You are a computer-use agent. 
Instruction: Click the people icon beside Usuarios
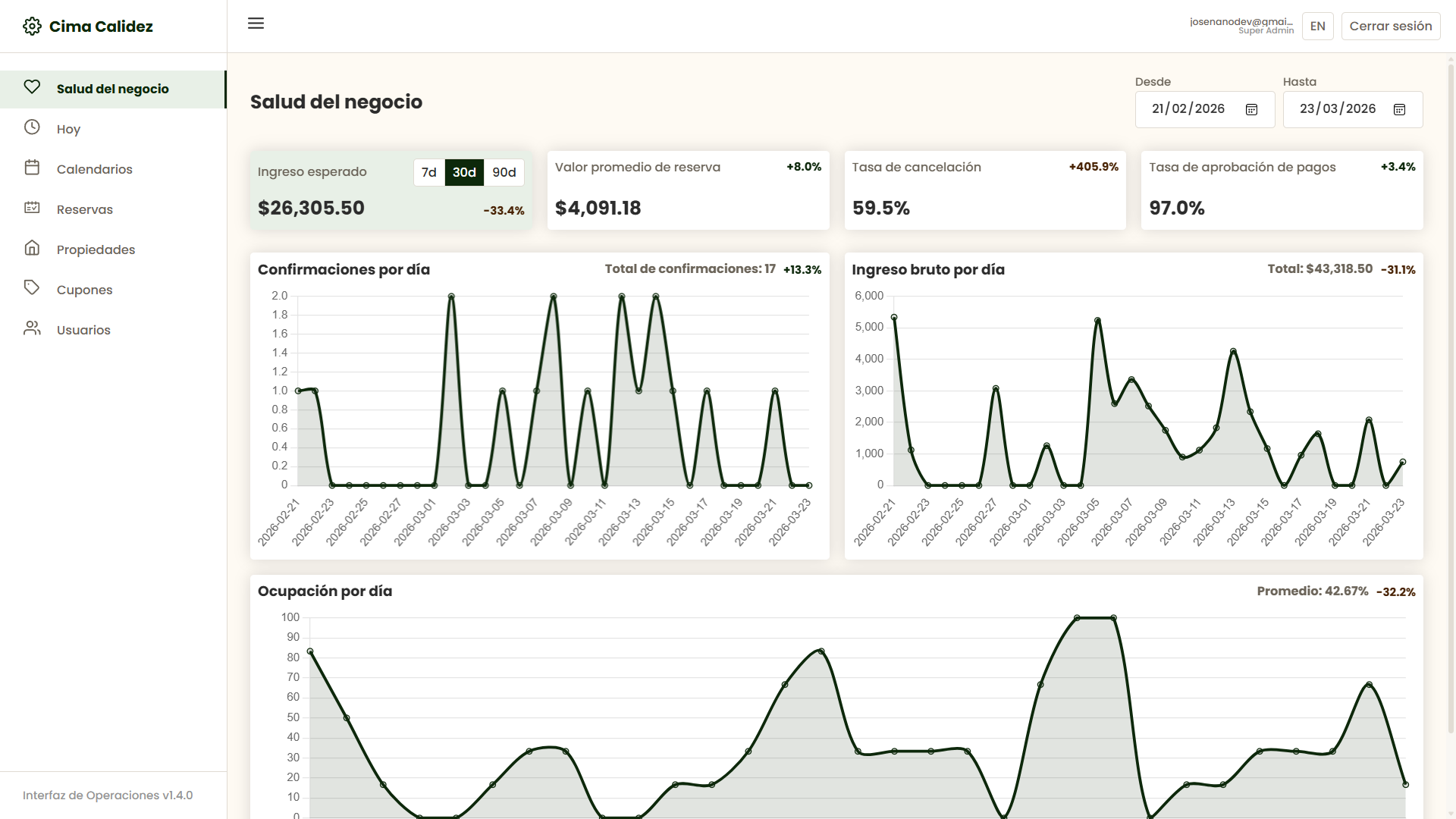pos(32,328)
